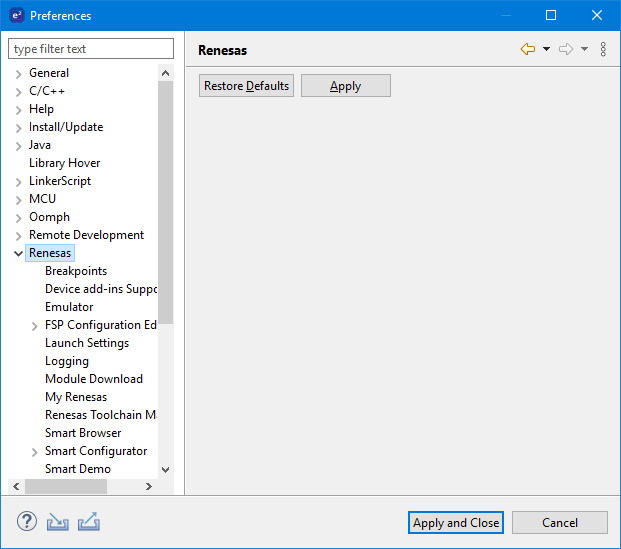Select Install/Update in the tree

click(66, 127)
